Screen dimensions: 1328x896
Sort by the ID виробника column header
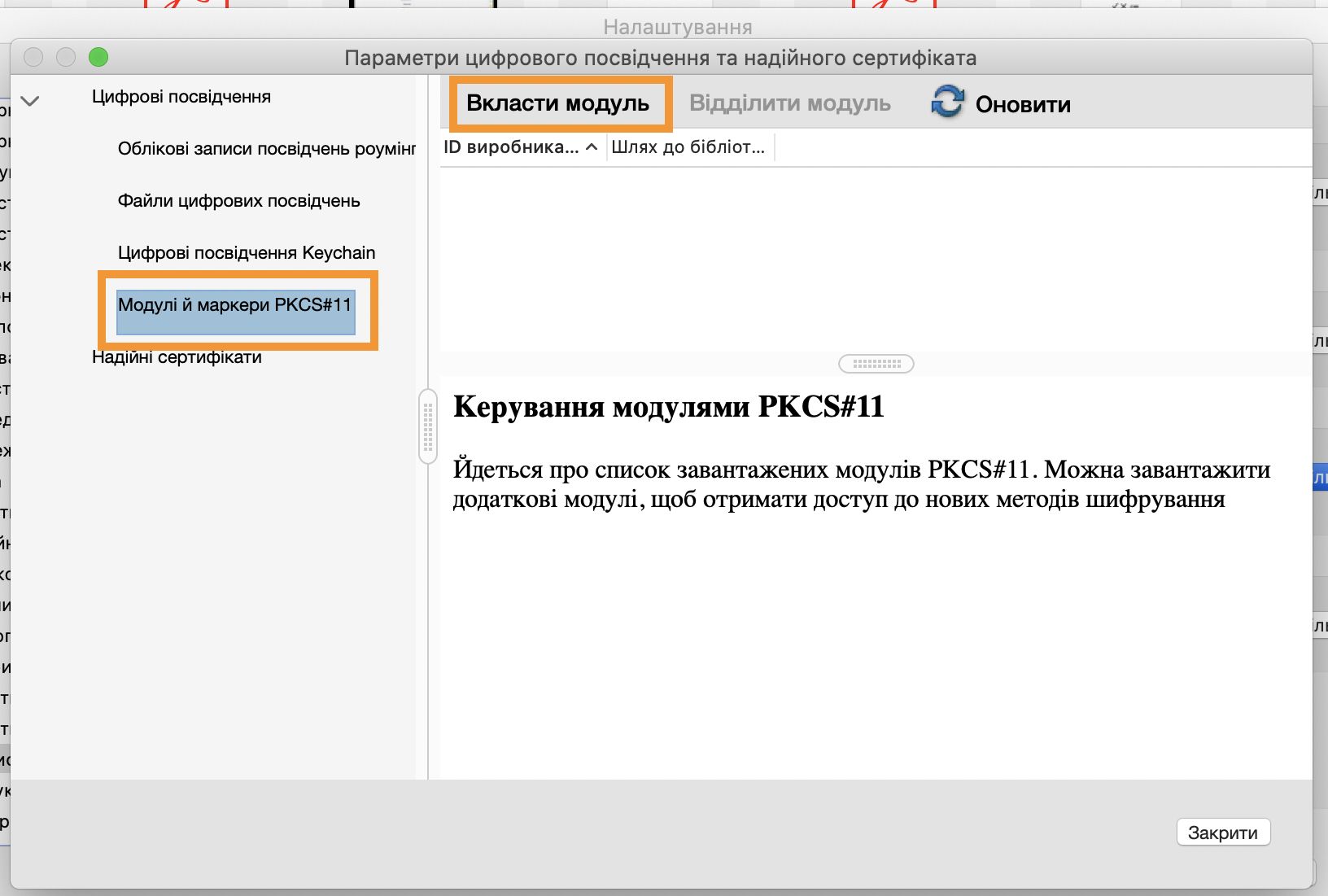click(x=522, y=147)
